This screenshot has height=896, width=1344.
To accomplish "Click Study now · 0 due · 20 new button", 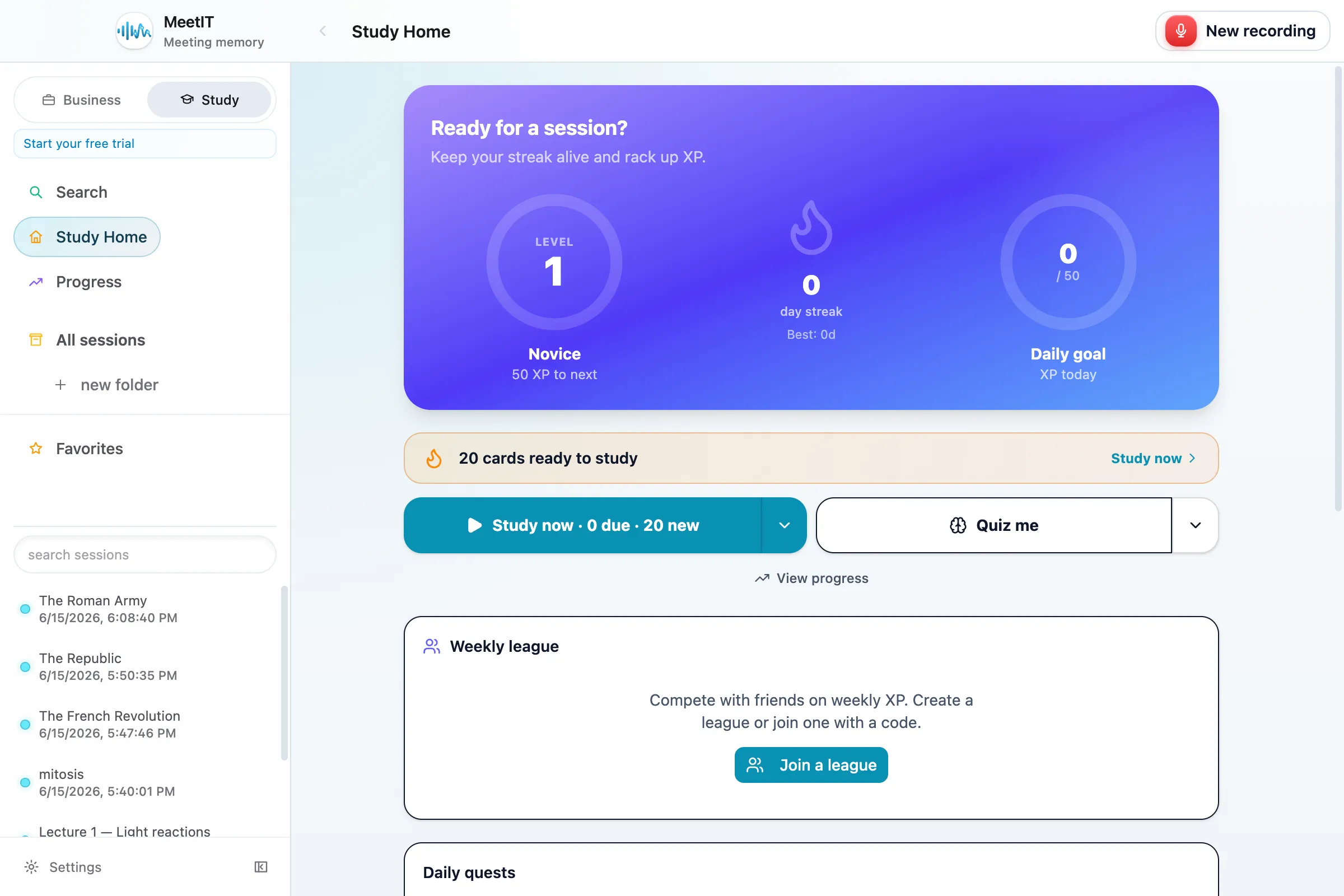I will point(583,525).
